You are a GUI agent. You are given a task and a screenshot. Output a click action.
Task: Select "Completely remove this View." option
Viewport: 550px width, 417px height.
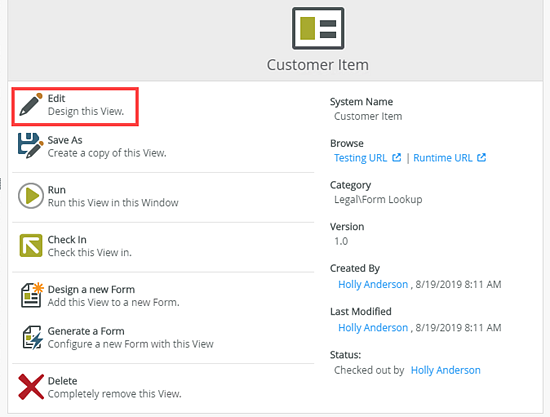tap(114, 394)
